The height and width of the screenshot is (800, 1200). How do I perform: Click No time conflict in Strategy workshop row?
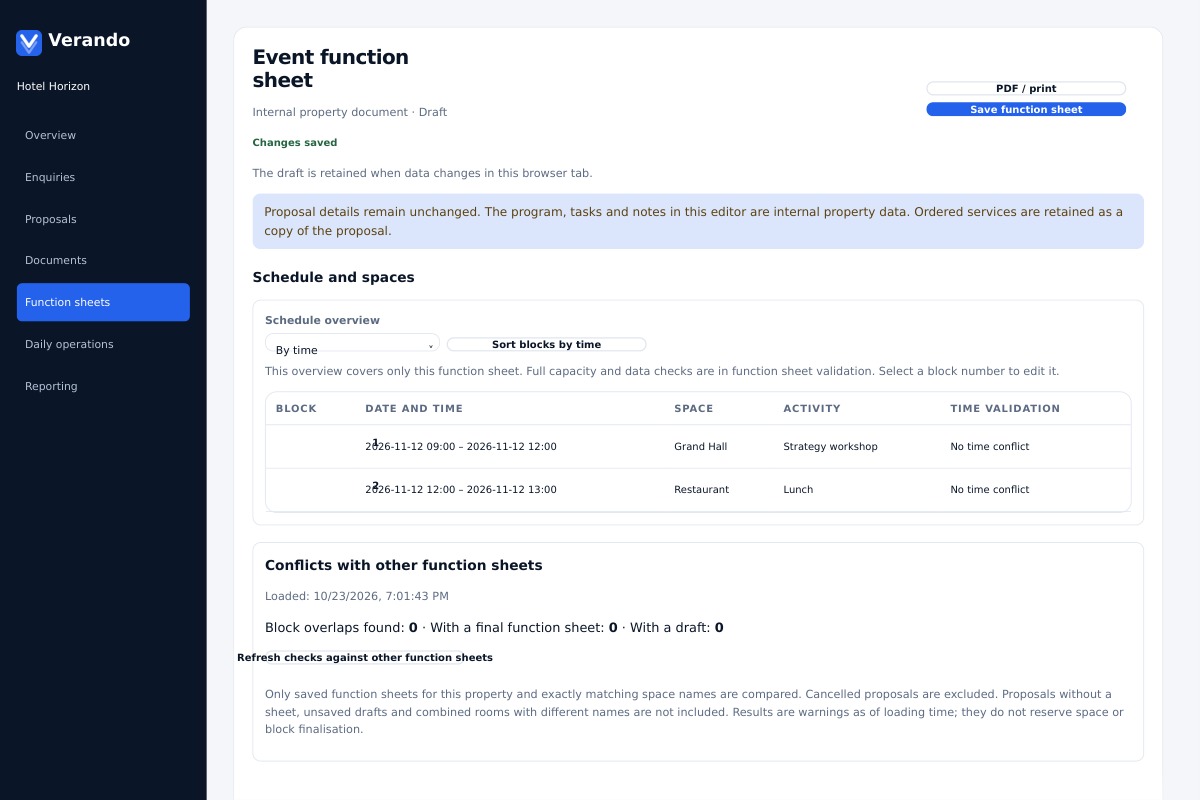click(x=989, y=447)
